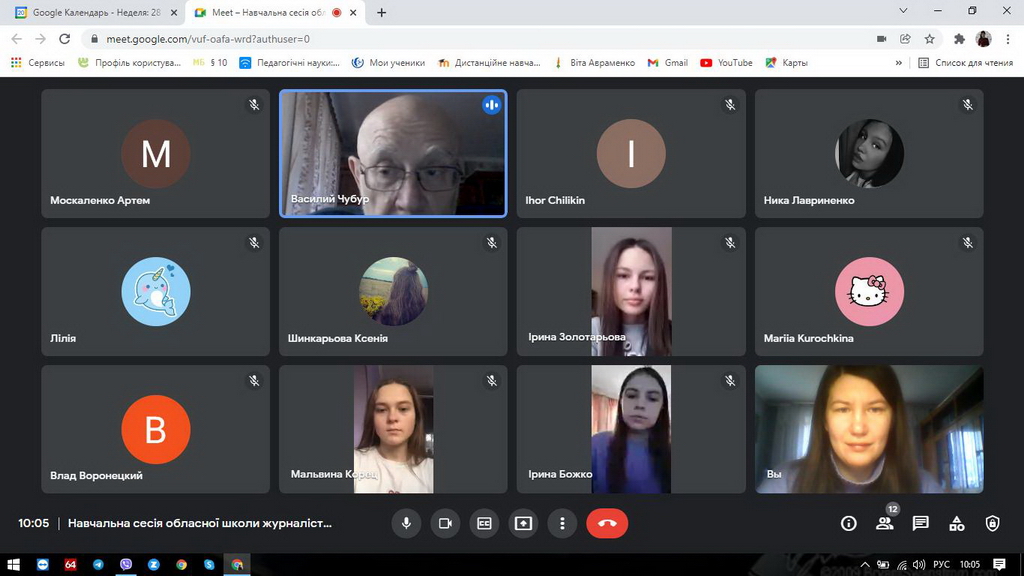Viewport: 1024px width, 576px height.
Task: Open the Chrome tab search dropdown
Action: click(x=904, y=12)
